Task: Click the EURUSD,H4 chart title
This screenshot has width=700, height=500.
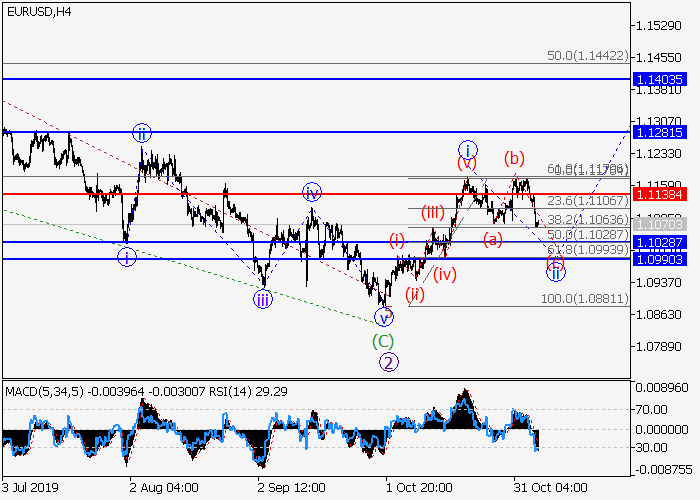Action: pyautogui.click(x=37, y=11)
